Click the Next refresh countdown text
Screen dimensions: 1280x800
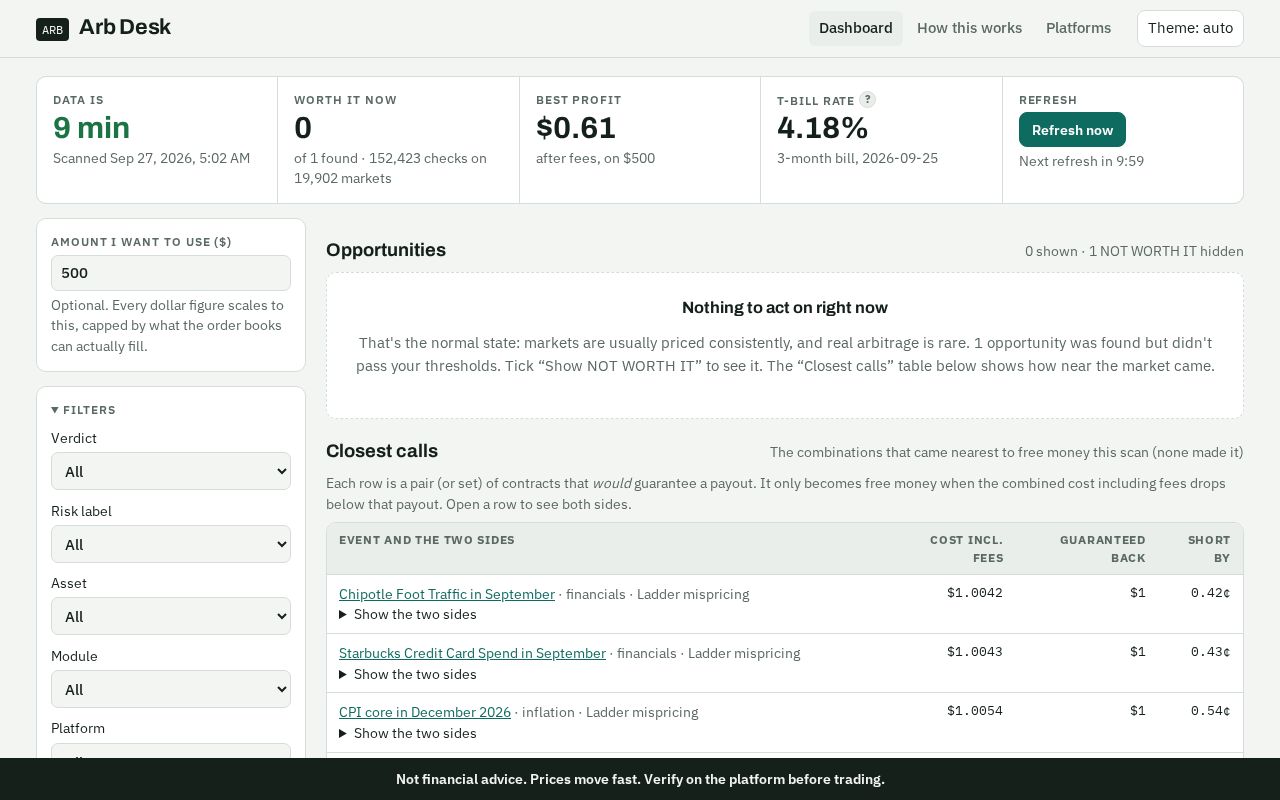point(1081,161)
